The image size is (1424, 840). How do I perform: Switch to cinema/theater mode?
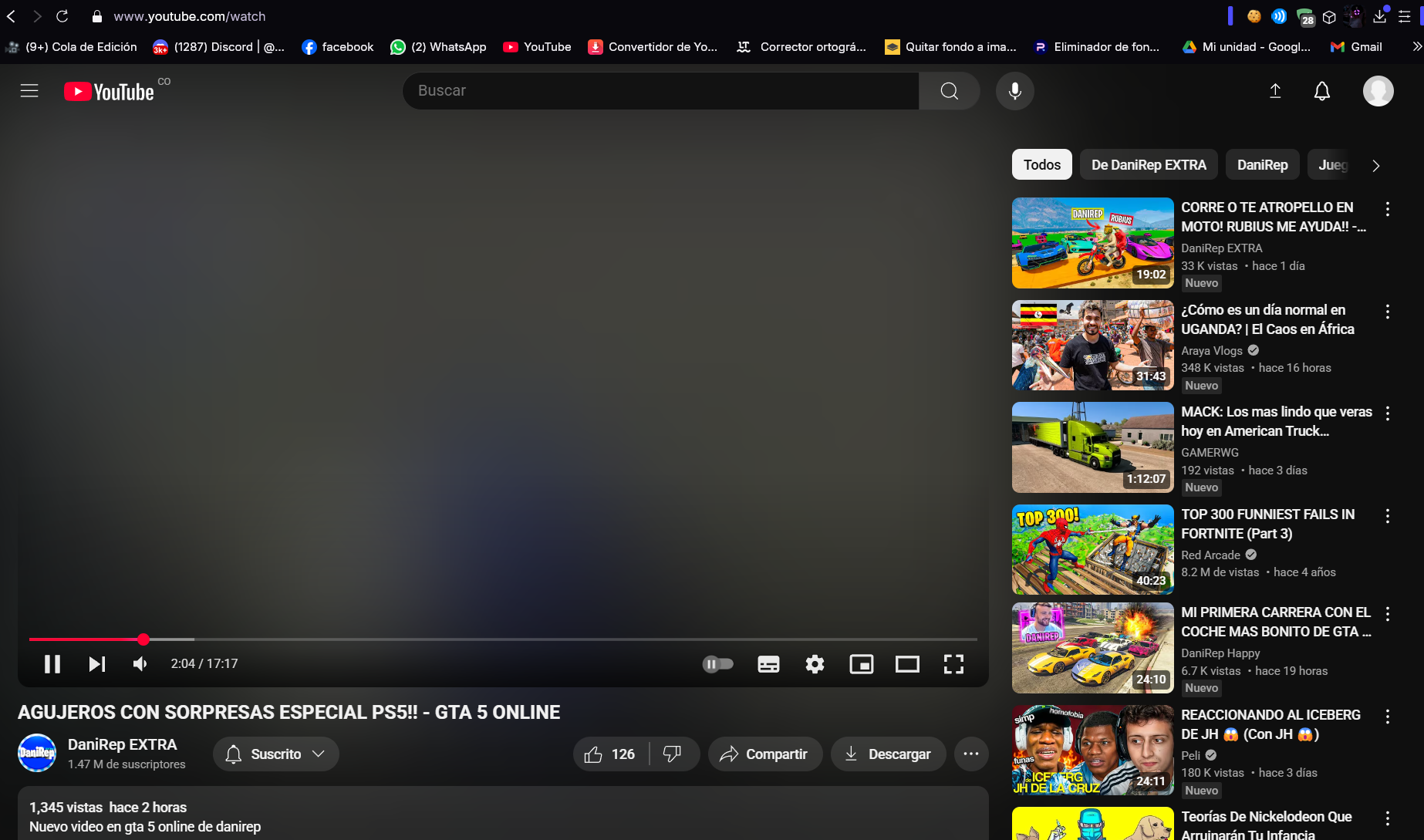pyautogui.click(x=907, y=663)
